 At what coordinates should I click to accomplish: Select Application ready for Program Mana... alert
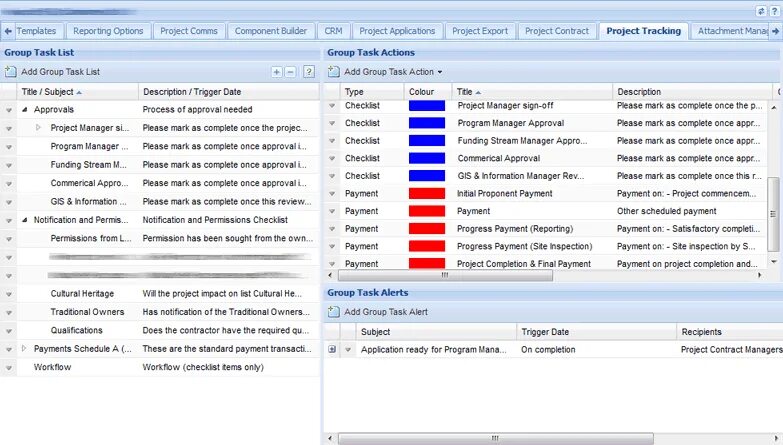point(553,350)
